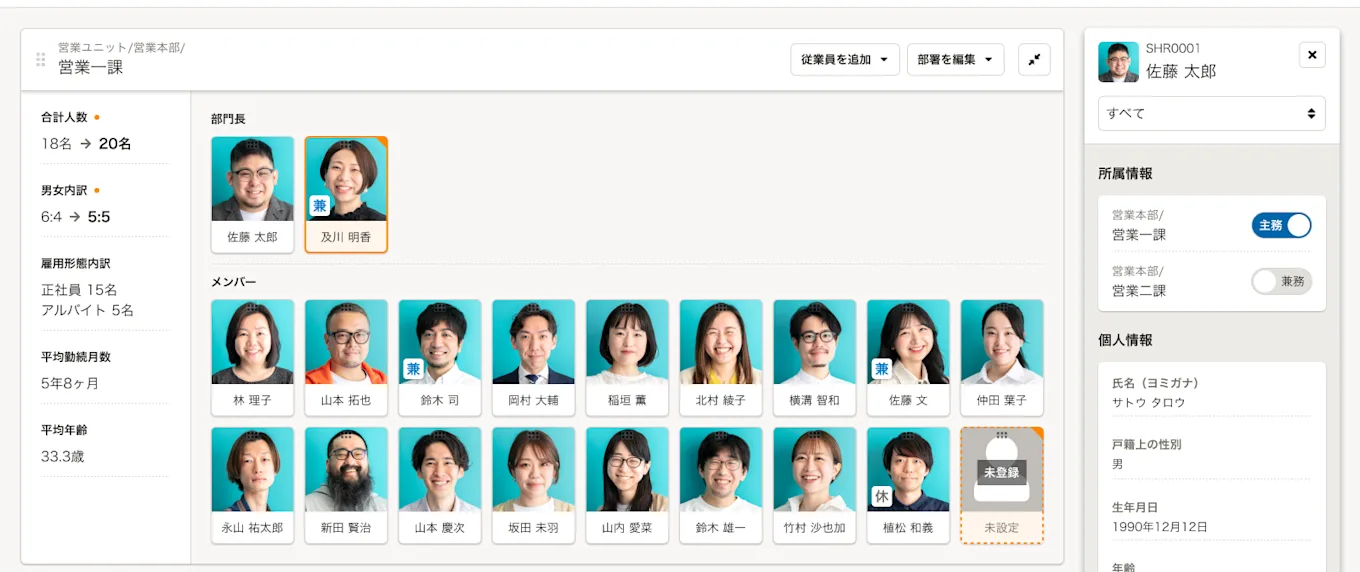Click the collapse arrows icon button
The image size is (1360, 572).
(1034, 60)
